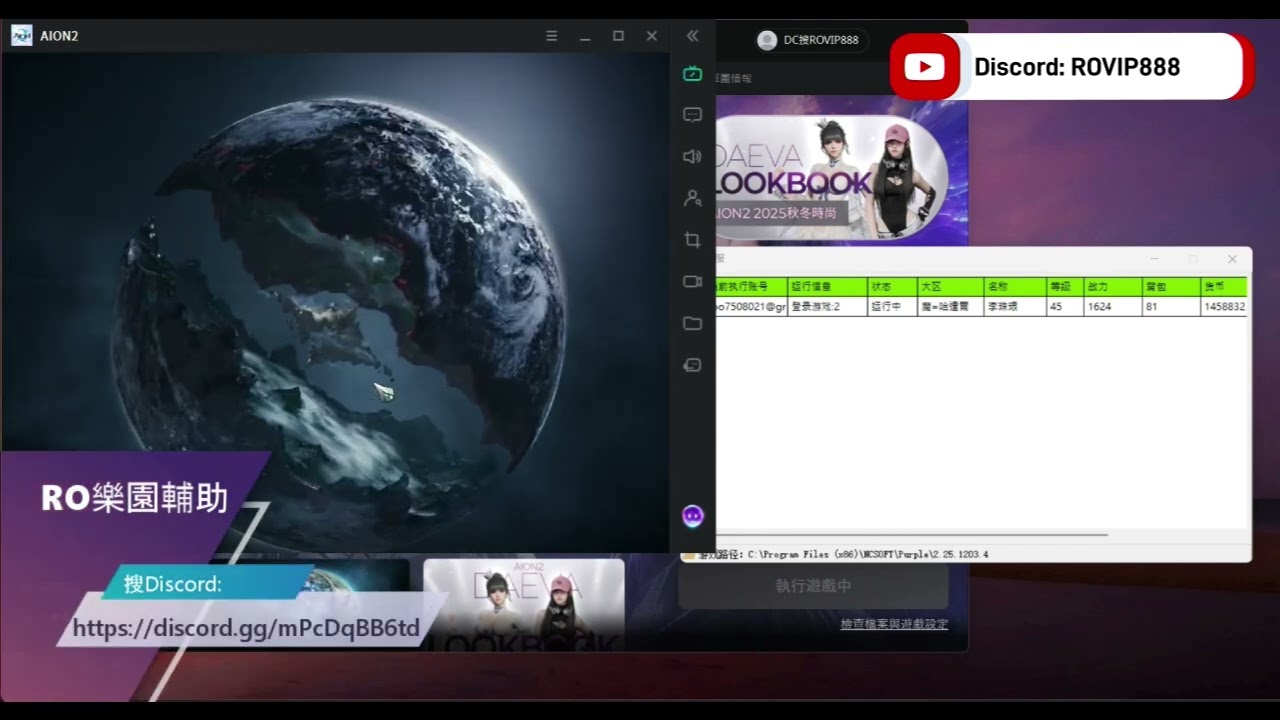This screenshot has width=1280, height=720.
Task: Click the 等级 column header
Action: [1065, 287]
